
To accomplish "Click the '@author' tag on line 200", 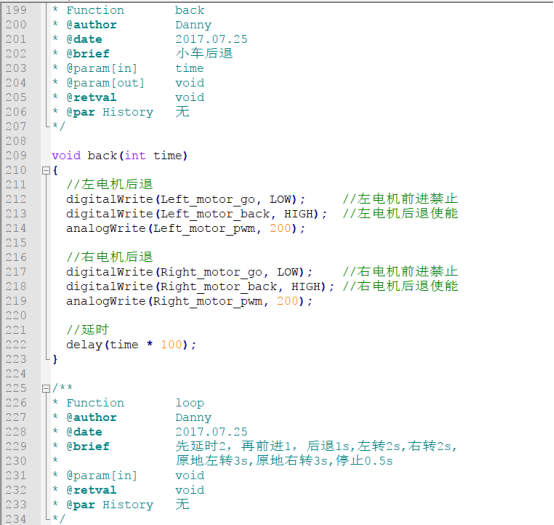I will pyautogui.click(x=92, y=25).
